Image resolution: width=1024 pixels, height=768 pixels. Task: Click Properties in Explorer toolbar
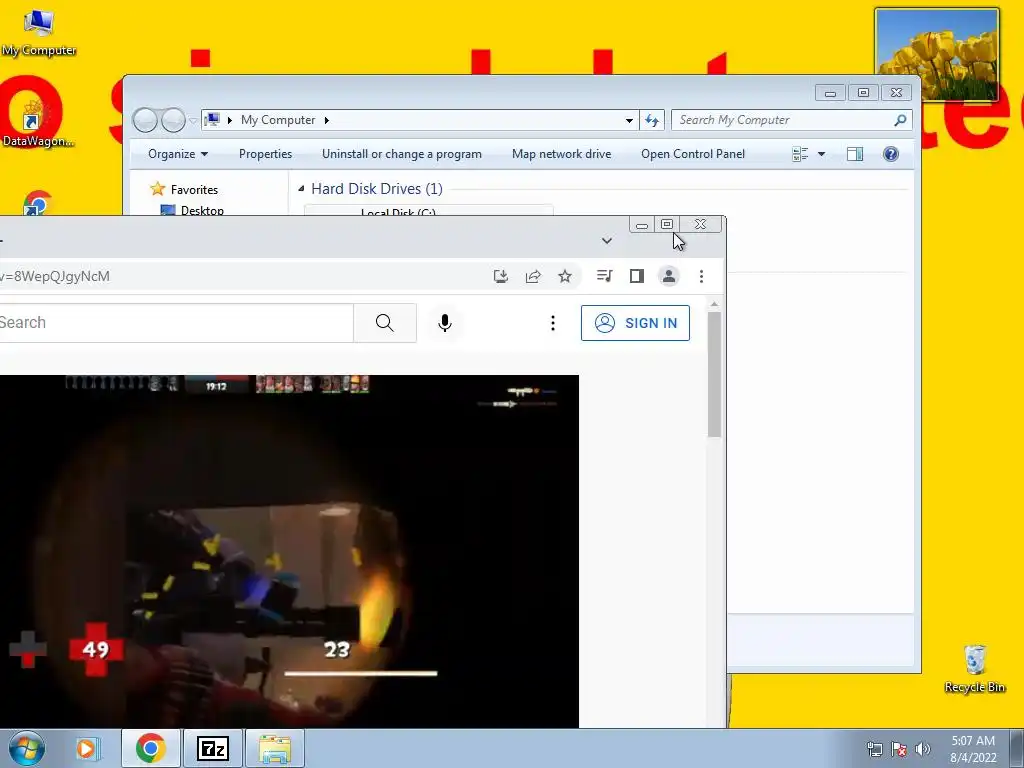point(265,154)
